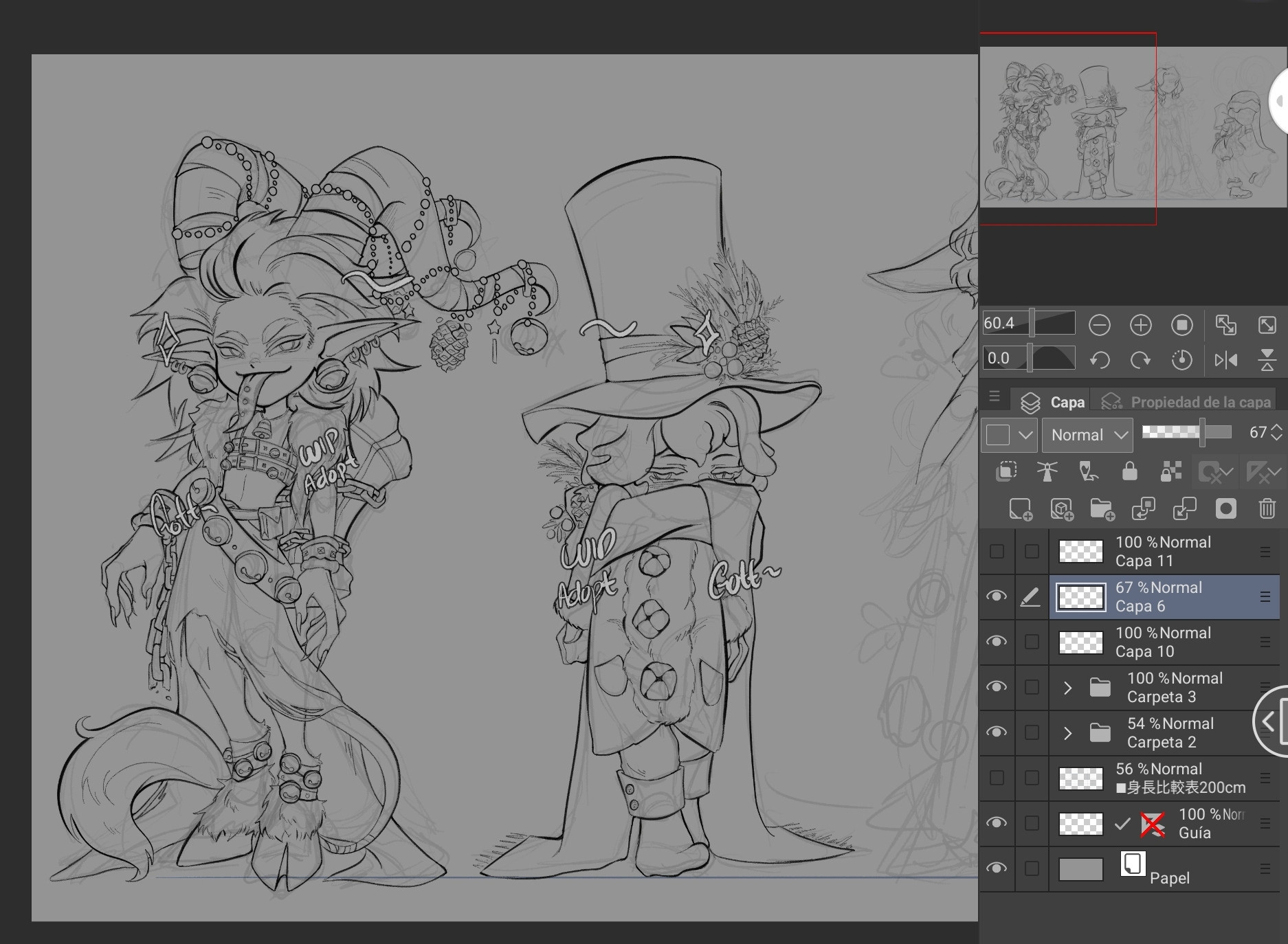
Task: Transfer to lower layer icon
Action: [1144, 509]
